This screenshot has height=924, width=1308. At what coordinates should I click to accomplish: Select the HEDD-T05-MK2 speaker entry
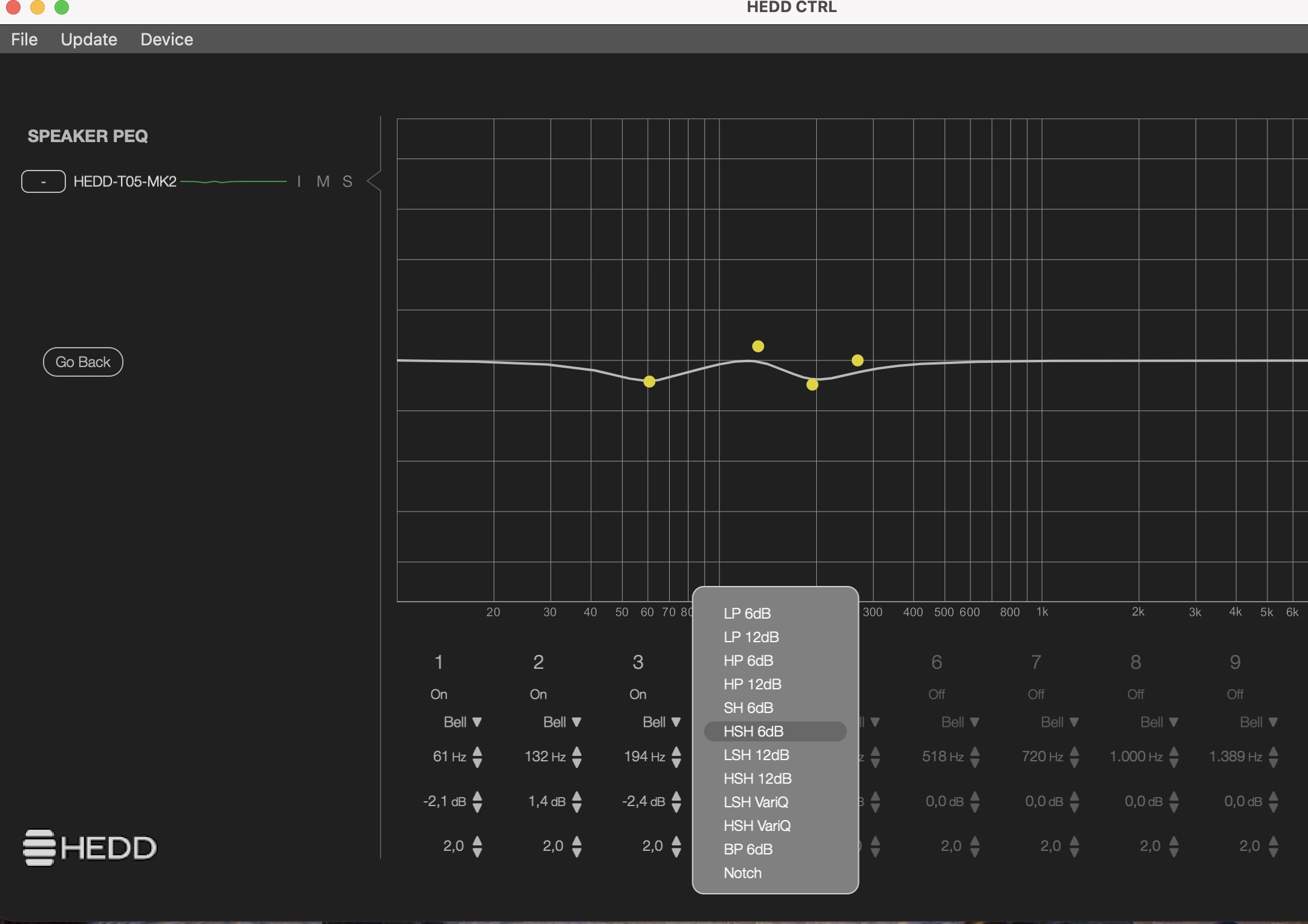[125, 181]
